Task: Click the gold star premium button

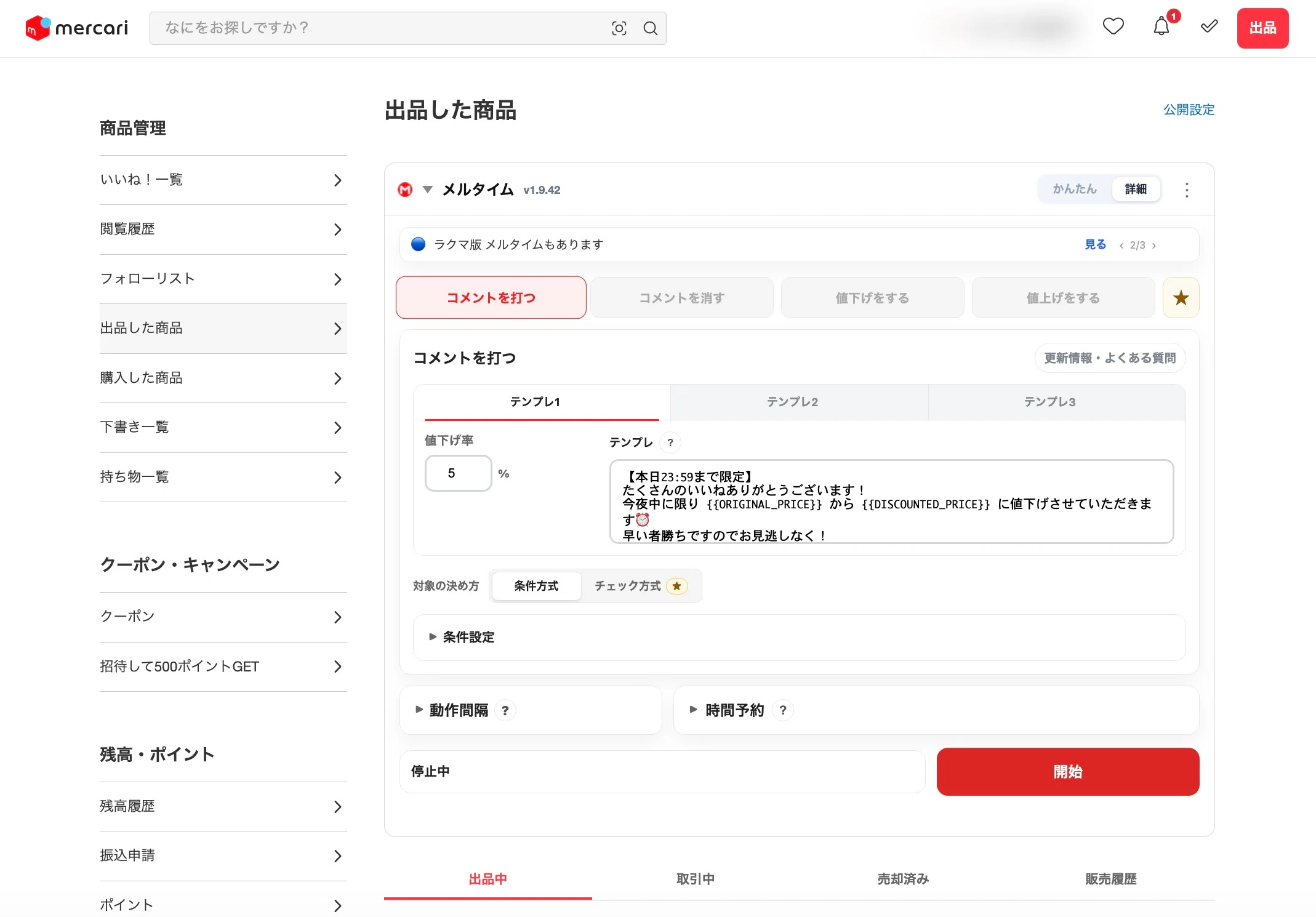Action: (x=1181, y=298)
